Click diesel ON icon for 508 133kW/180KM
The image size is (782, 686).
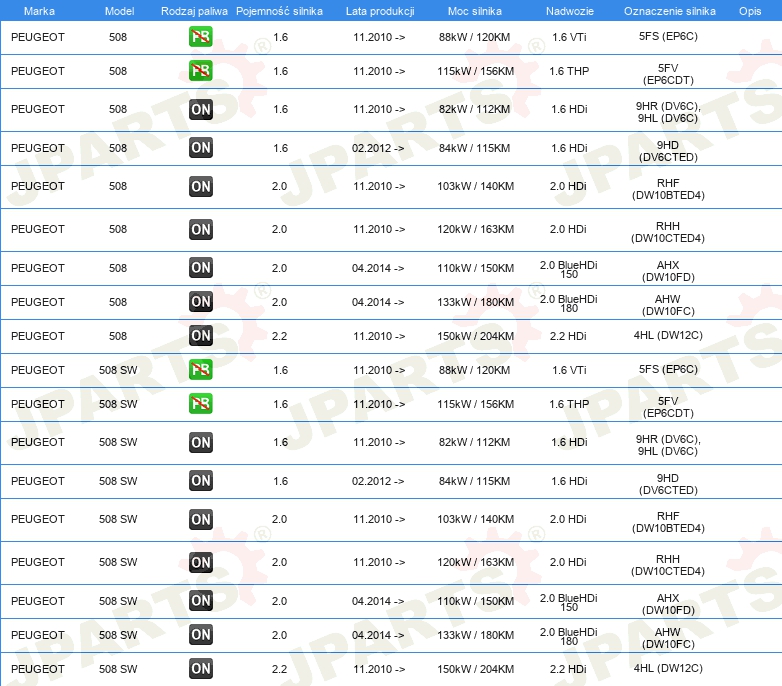200,302
